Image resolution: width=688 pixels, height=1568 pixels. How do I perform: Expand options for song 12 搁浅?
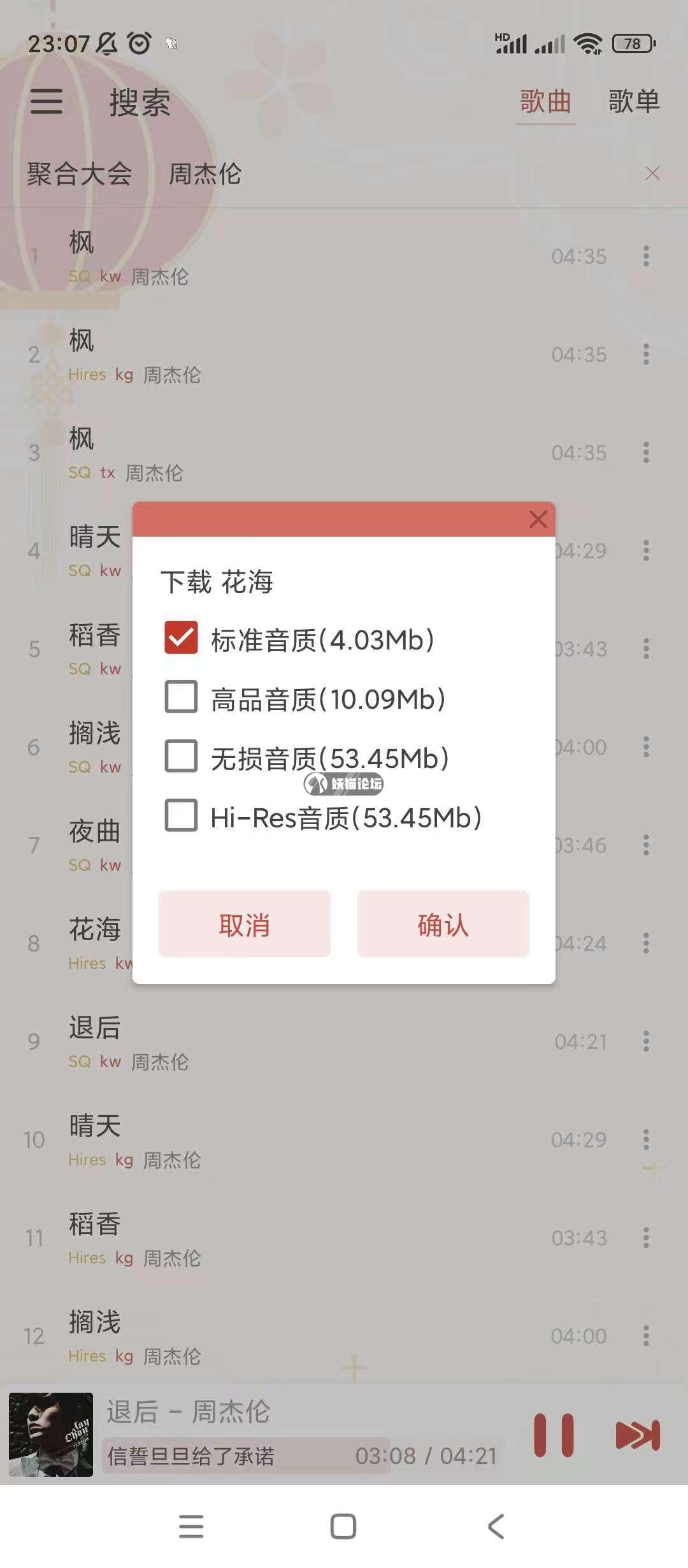pos(646,1336)
